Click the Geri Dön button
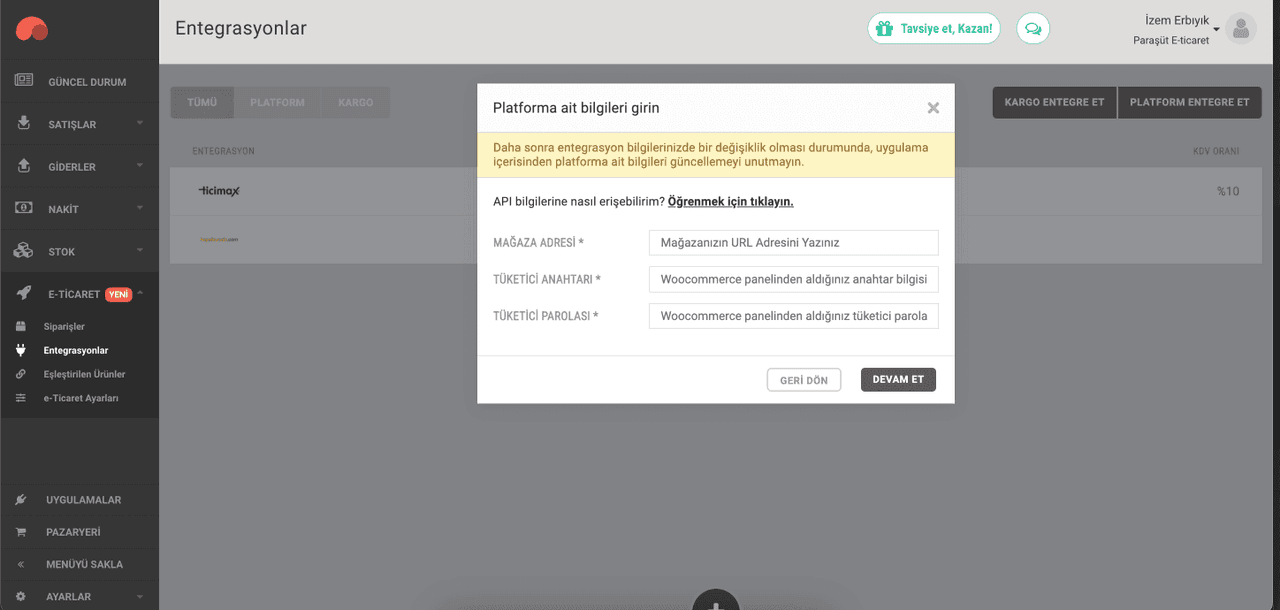This screenshot has width=1280, height=610. pos(804,380)
